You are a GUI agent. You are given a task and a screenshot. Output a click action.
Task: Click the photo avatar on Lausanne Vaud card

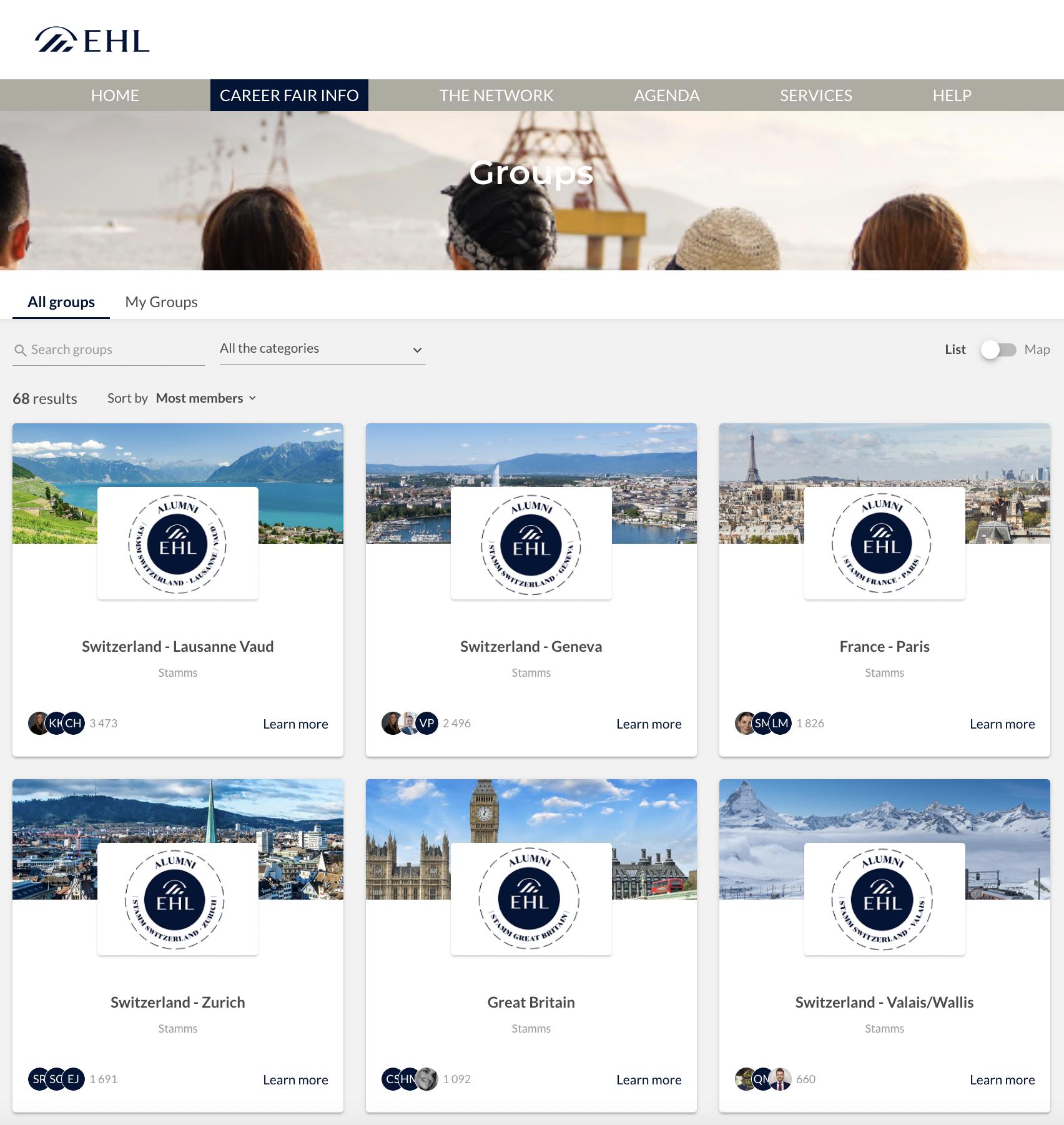[39, 723]
